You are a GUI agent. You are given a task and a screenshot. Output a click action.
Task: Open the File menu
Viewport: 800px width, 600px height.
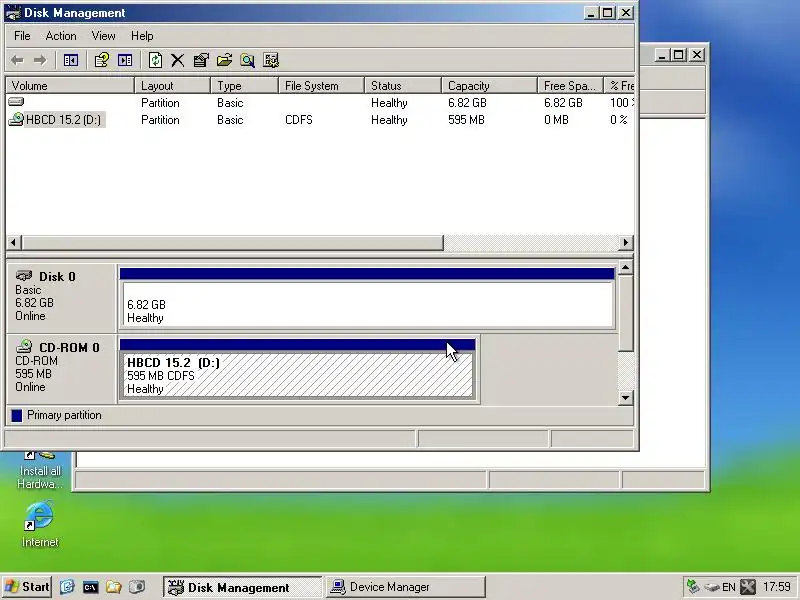(22, 36)
